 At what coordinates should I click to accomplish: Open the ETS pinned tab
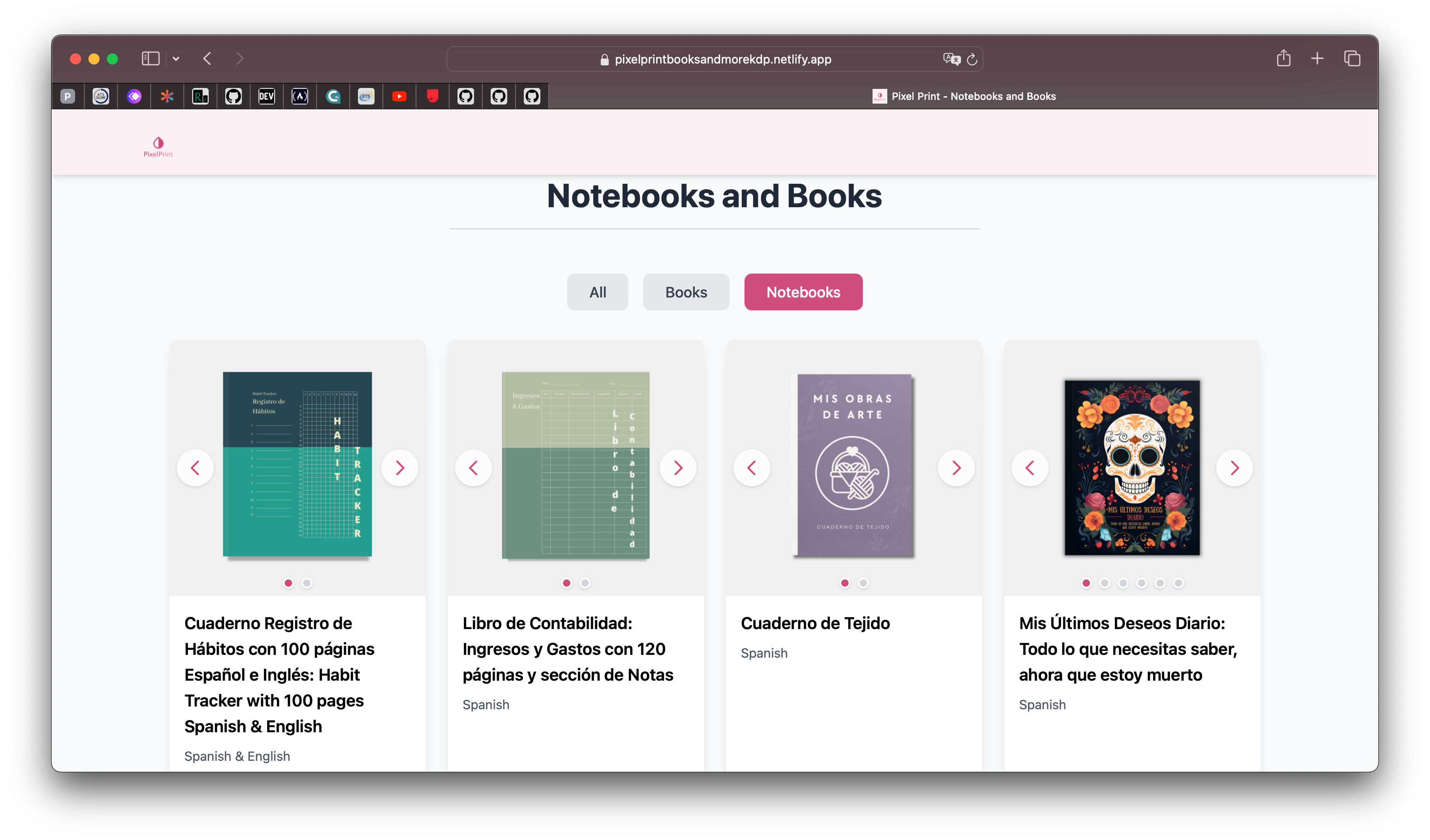click(x=366, y=96)
